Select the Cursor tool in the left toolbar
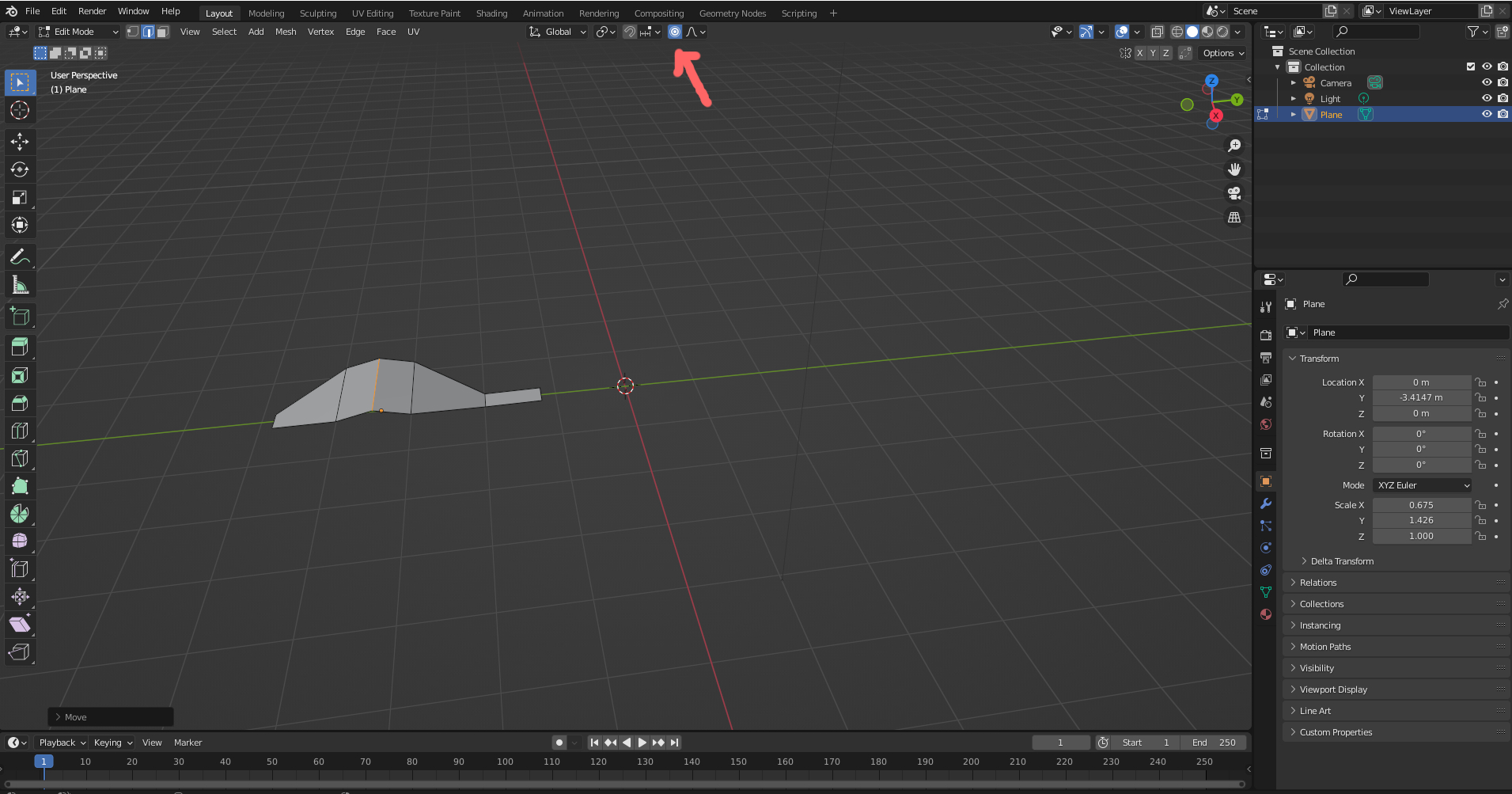Image resolution: width=1512 pixels, height=794 pixels. tap(20, 110)
